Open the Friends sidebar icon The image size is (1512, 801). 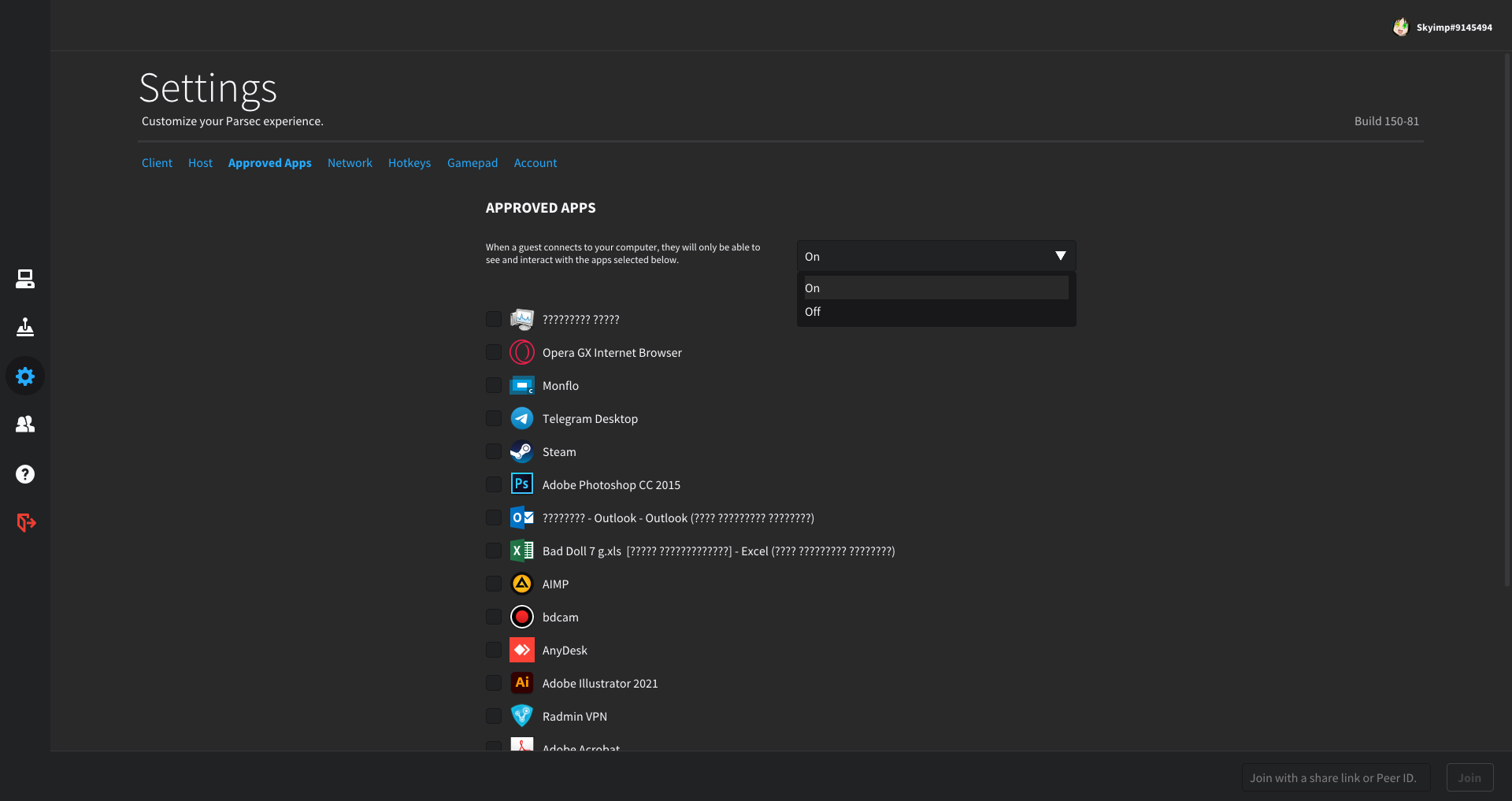pyautogui.click(x=25, y=425)
